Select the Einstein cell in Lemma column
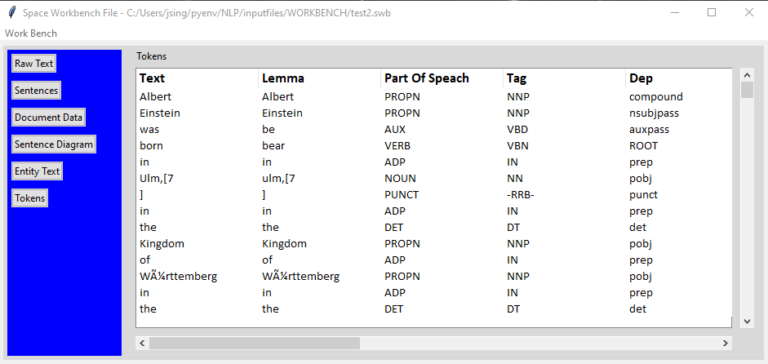This screenshot has height=364, width=768. coord(282,113)
